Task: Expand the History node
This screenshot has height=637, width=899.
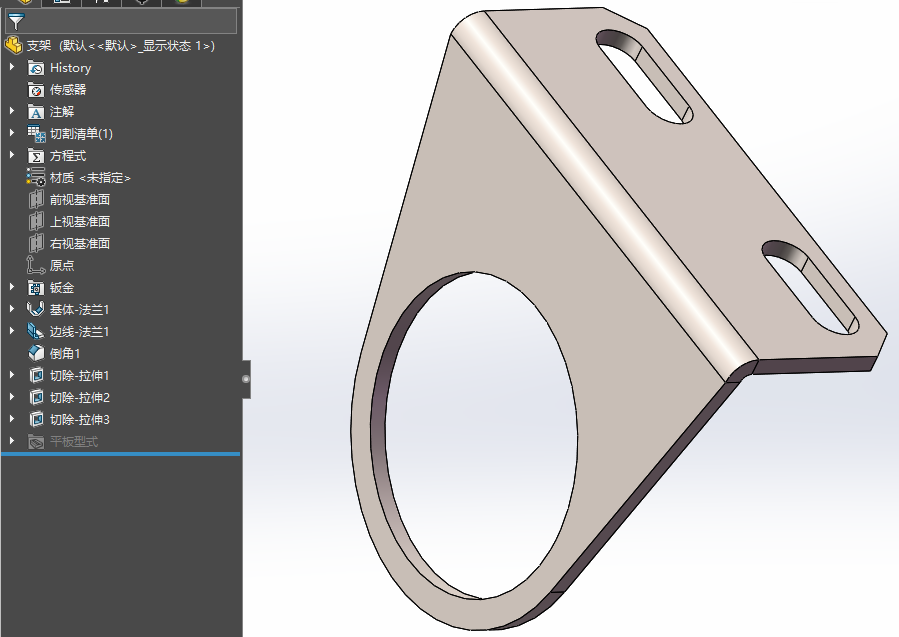Action: (12, 67)
